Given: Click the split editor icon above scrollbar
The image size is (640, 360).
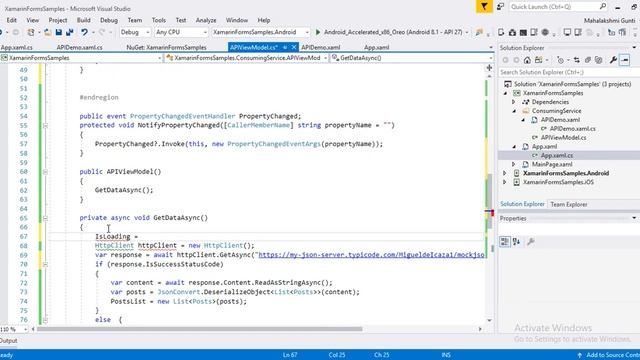Looking at the screenshot, I should (489, 68).
